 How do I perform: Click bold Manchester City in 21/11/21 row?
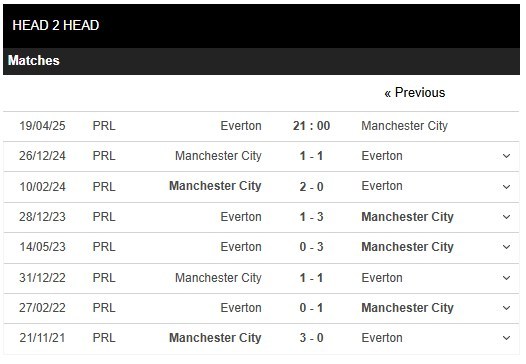click(215, 338)
